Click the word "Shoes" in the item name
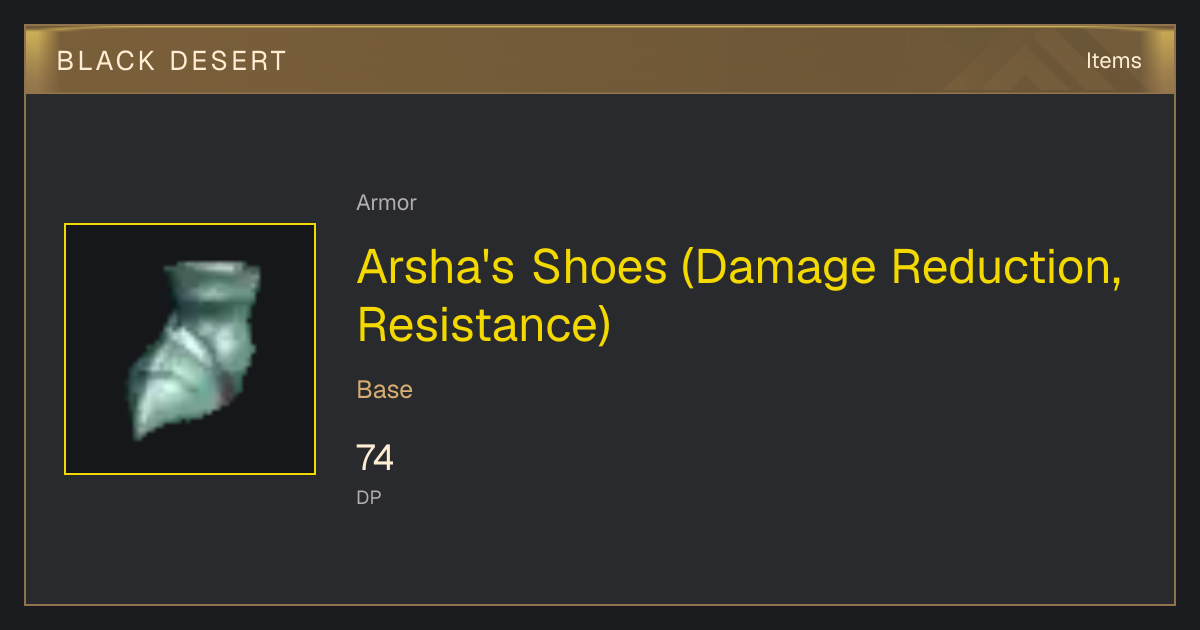This screenshot has width=1200, height=630. pos(599,267)
